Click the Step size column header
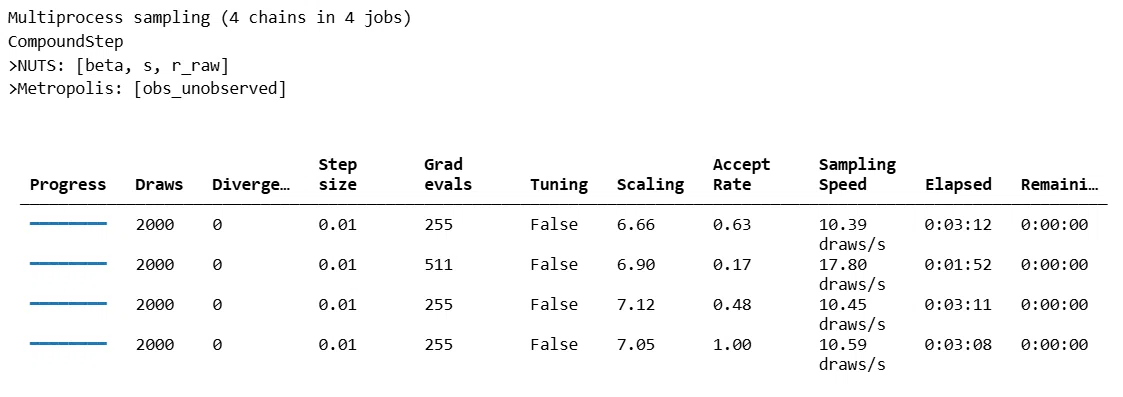 [337, 174]
